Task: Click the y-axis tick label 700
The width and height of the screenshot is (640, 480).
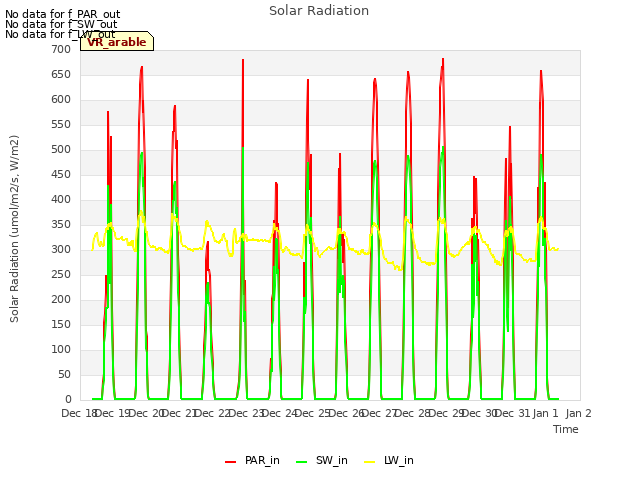Action: (61, 49)
